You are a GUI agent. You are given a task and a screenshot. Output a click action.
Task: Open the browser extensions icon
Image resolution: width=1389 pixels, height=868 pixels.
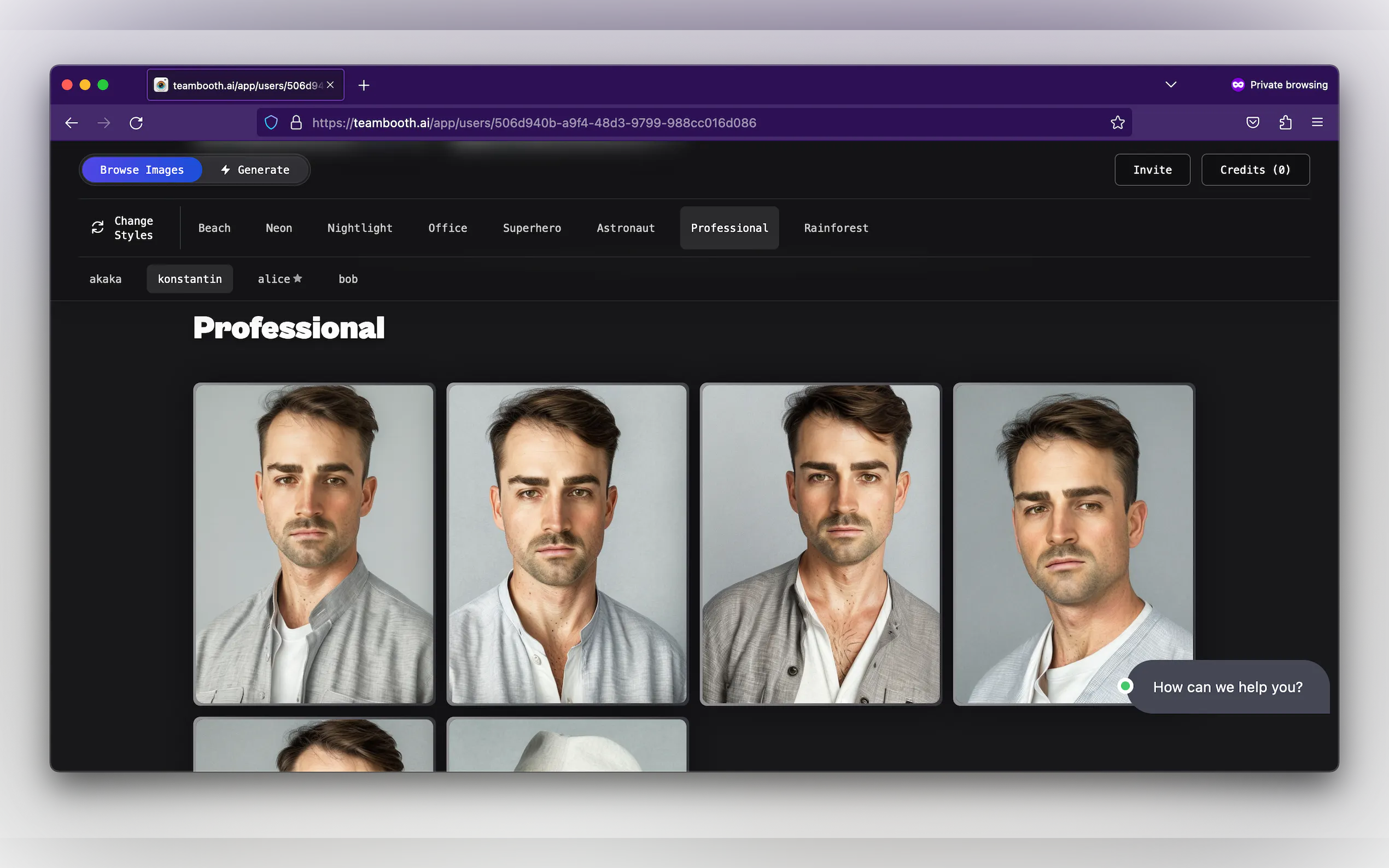[x=1285, y=122]
